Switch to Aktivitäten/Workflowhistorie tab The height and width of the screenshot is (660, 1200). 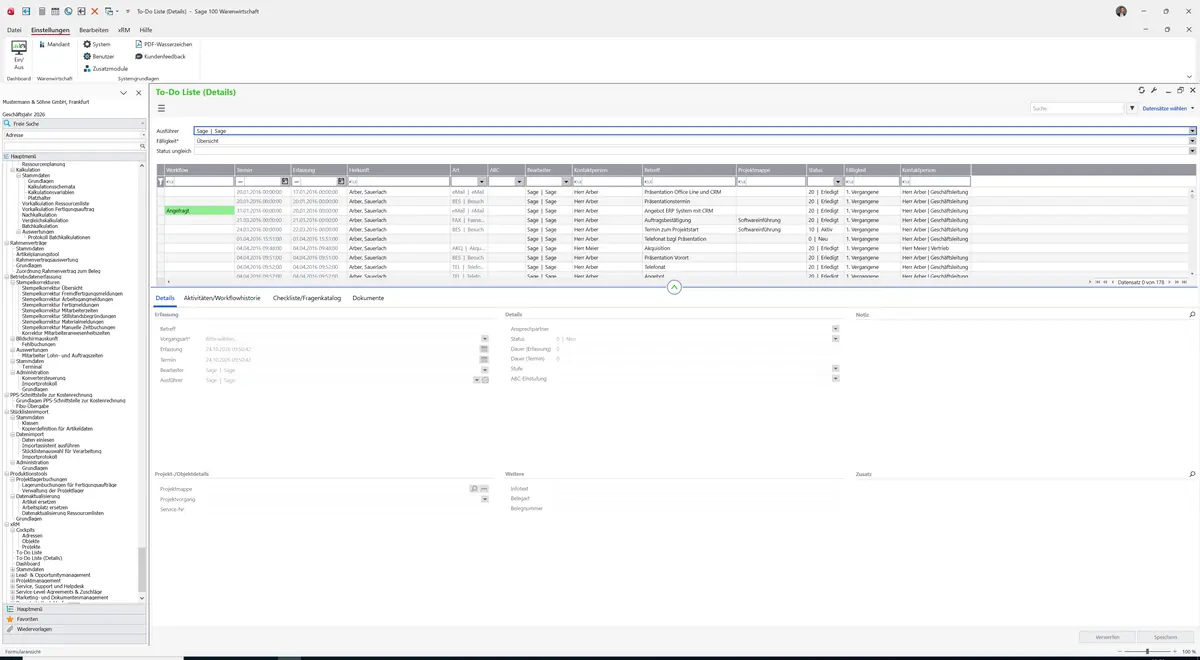coord(222,298)
